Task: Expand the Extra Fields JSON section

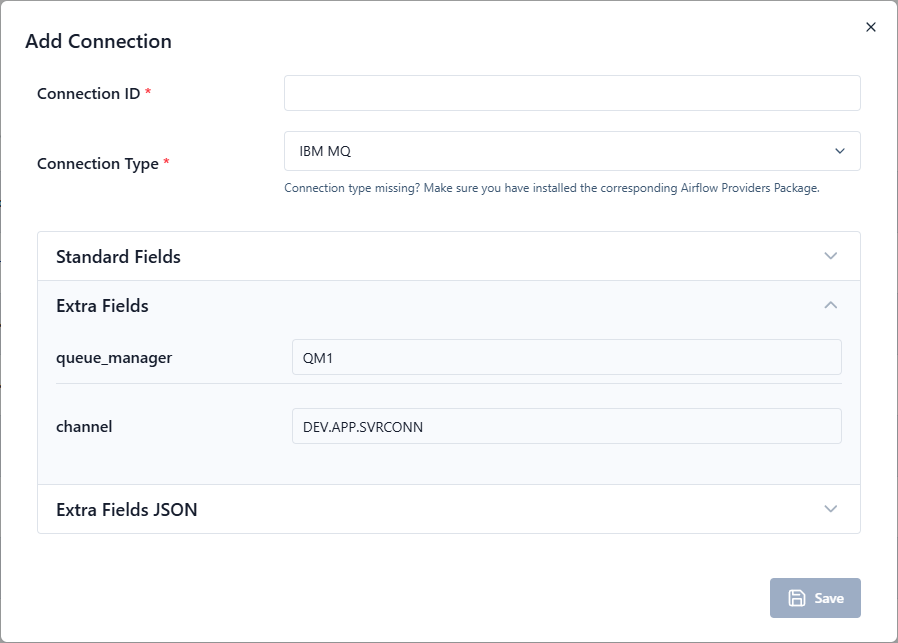Action: [x=449, y=510]
